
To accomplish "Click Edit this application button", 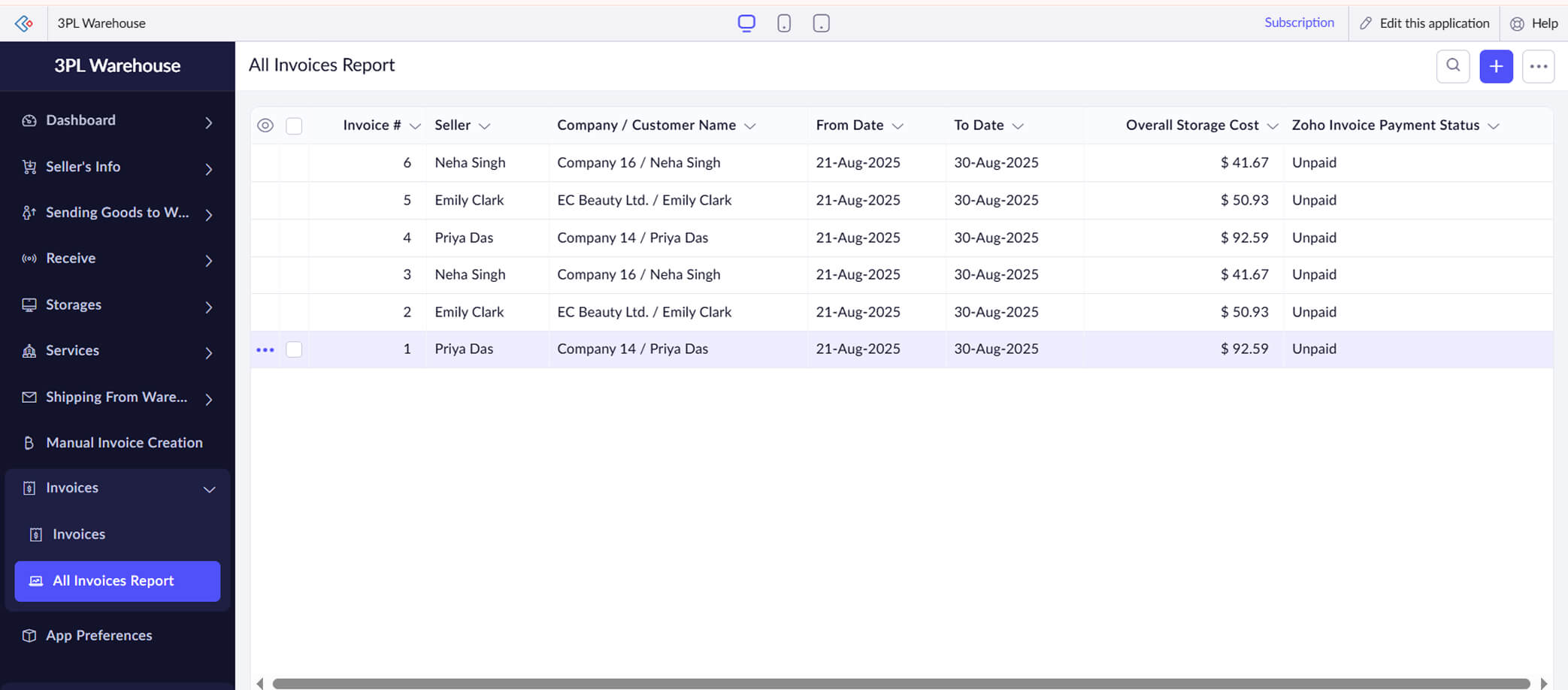I will pos(1424,23).
